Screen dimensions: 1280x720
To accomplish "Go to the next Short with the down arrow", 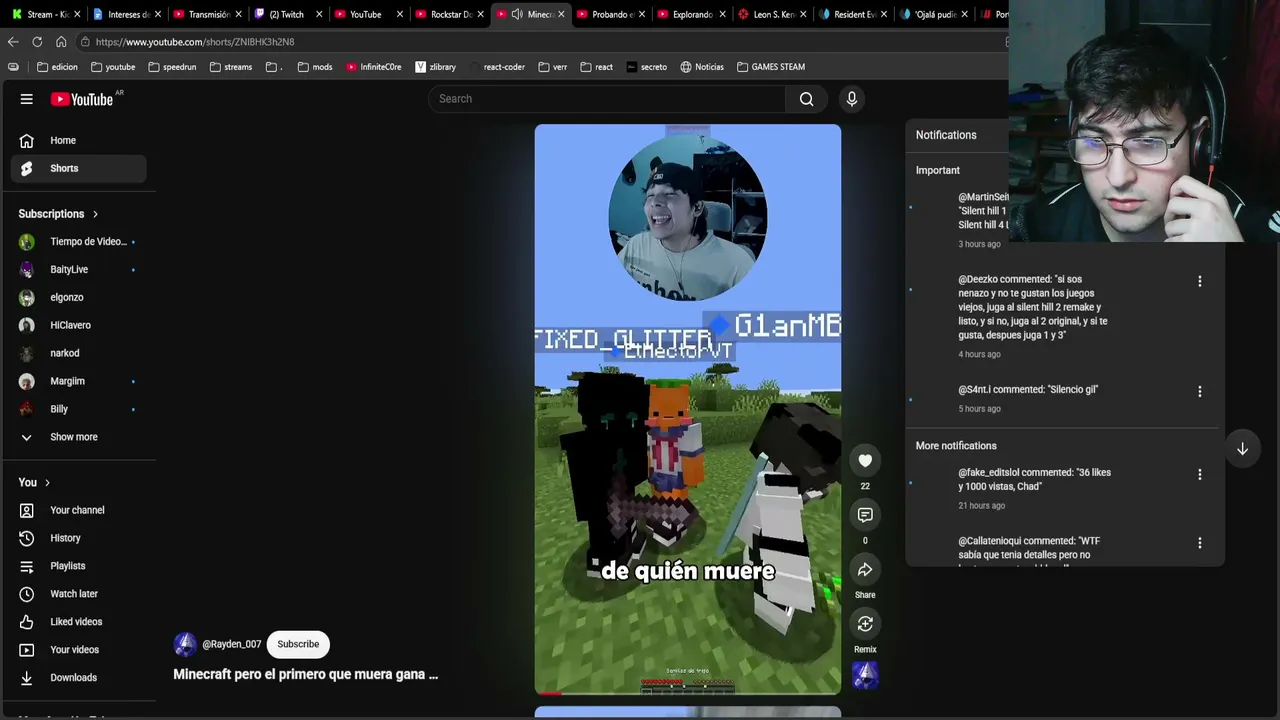I will tap(1242, 449).
